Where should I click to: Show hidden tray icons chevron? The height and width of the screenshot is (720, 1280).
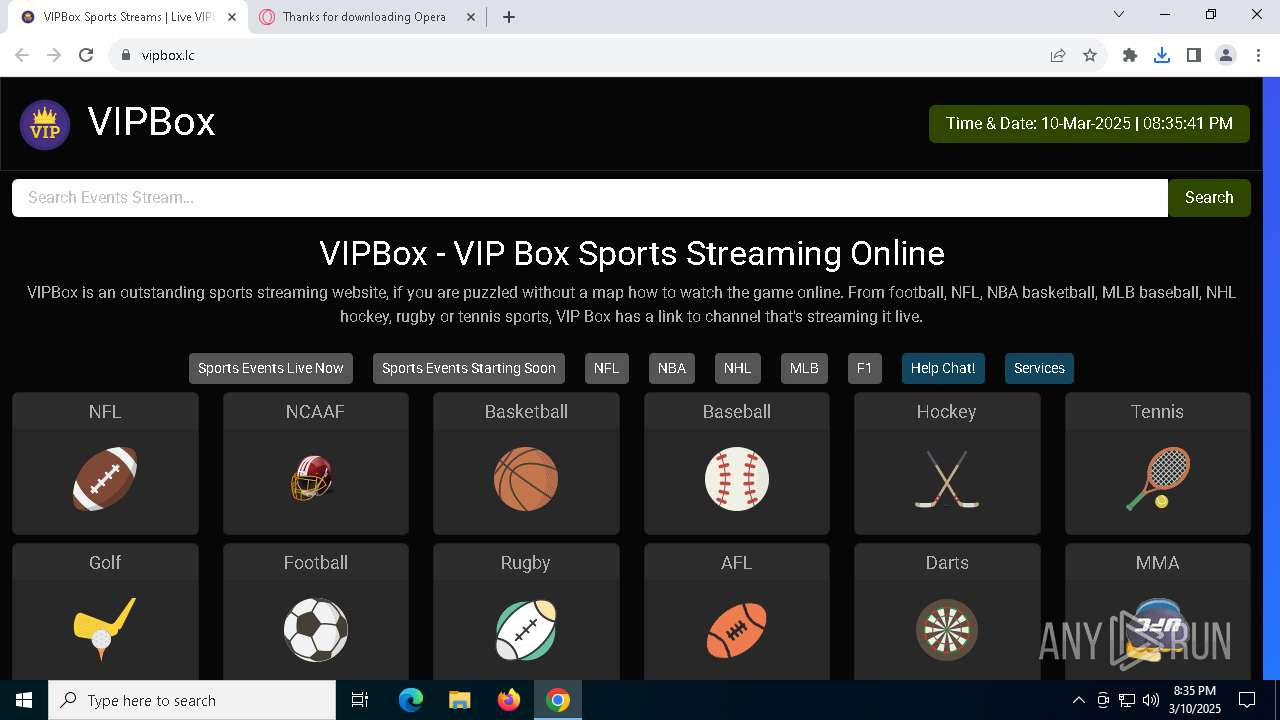coord(1078,700)
